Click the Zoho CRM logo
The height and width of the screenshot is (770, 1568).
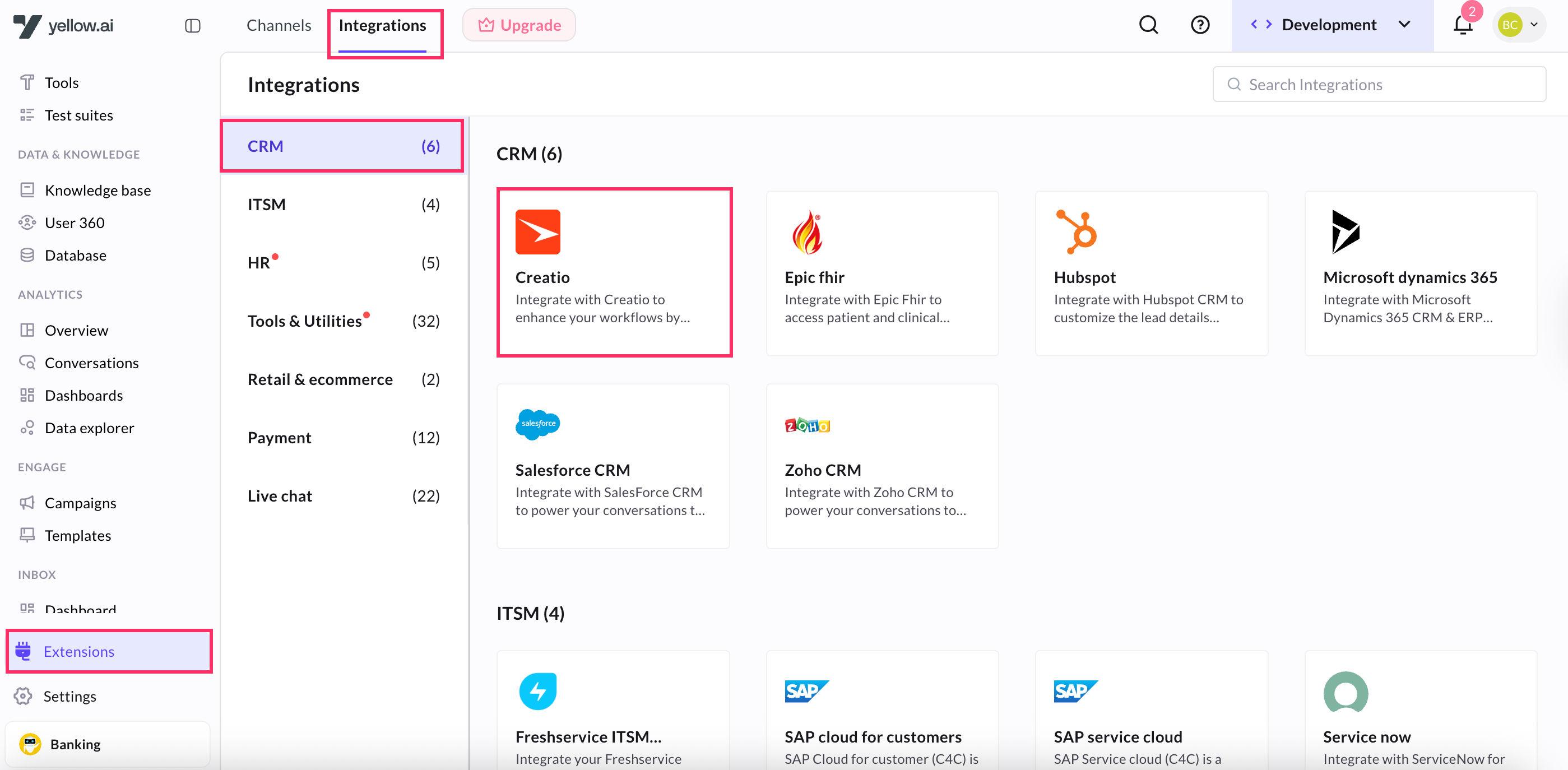pyautogui.click(x=807, y=425)
